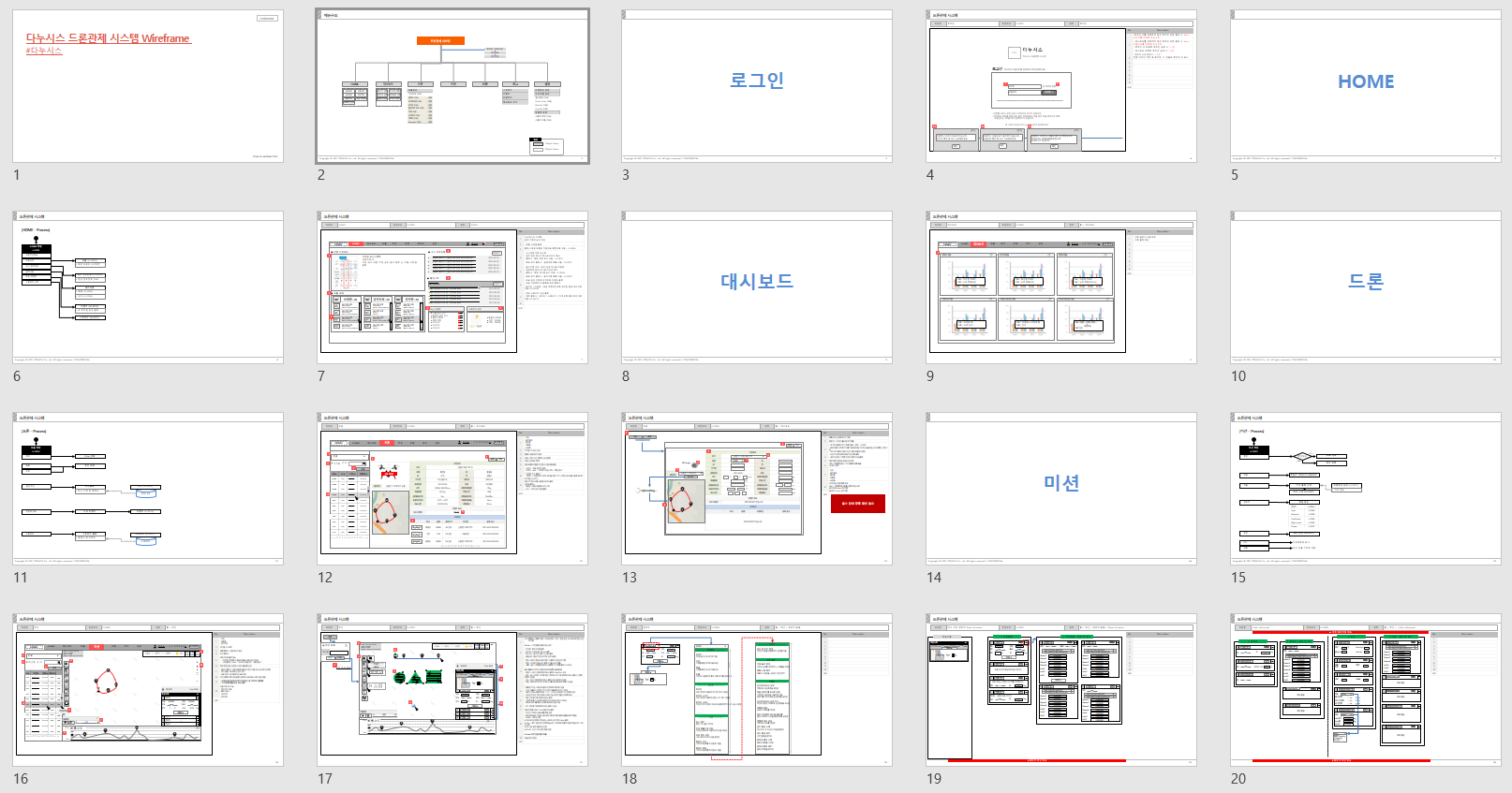Select slide 7 home screen wireframe

(x=452, y=287)
